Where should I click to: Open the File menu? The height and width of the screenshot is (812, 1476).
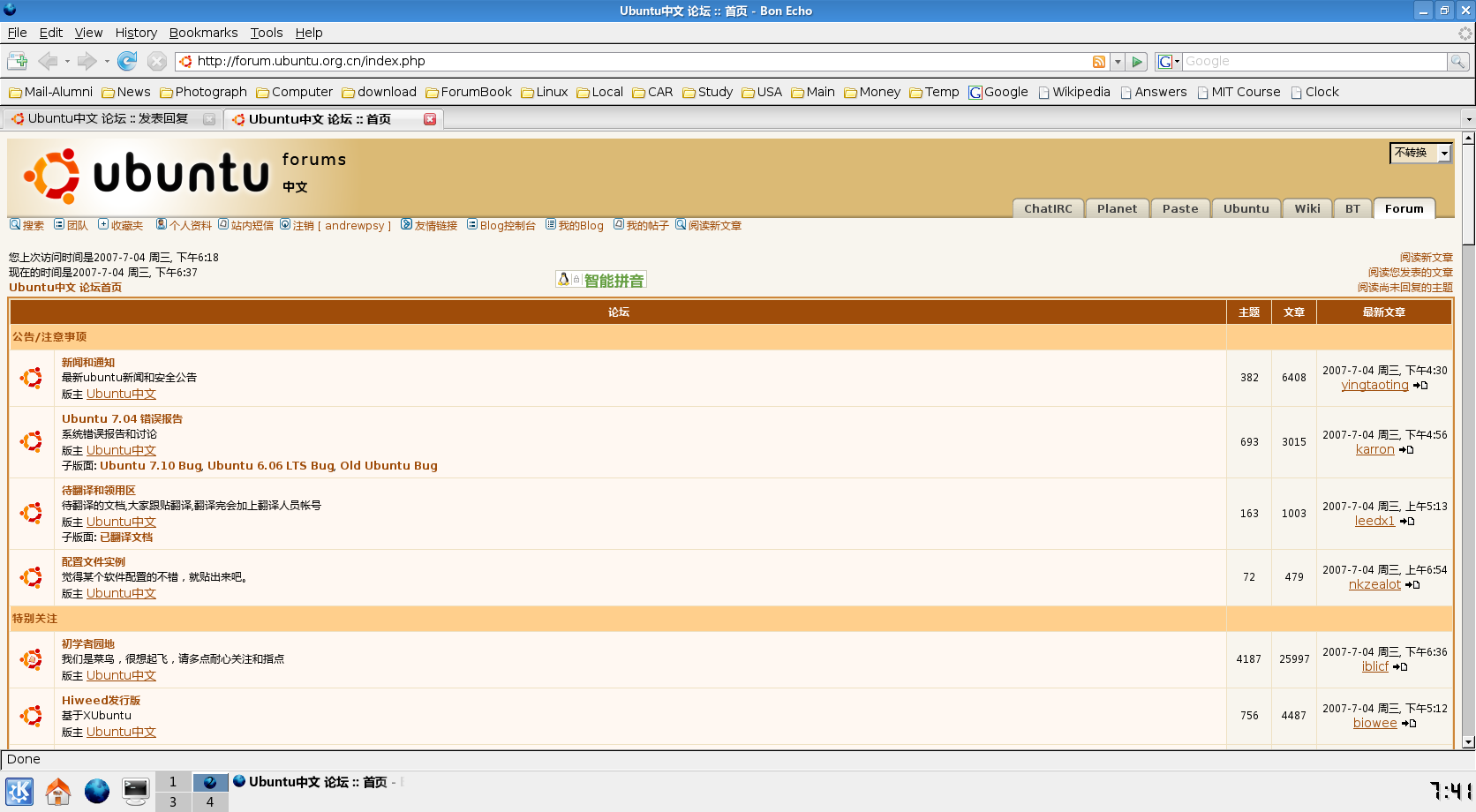pyautogui.click(x=17, y=33)
